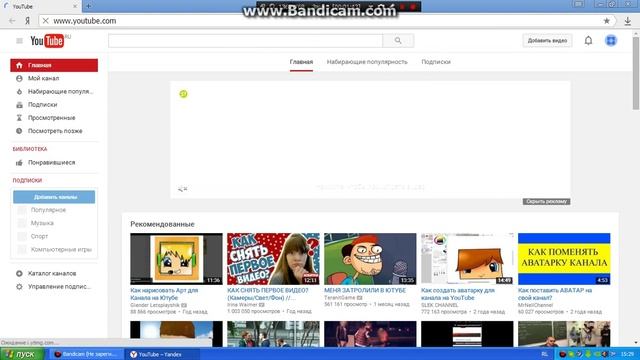Switch to Набирающие популярность tab

point(367,62)
